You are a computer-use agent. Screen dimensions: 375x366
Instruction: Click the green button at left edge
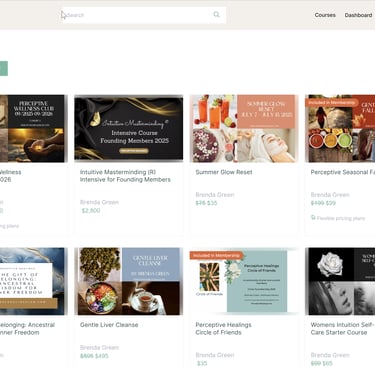[4, 69]
